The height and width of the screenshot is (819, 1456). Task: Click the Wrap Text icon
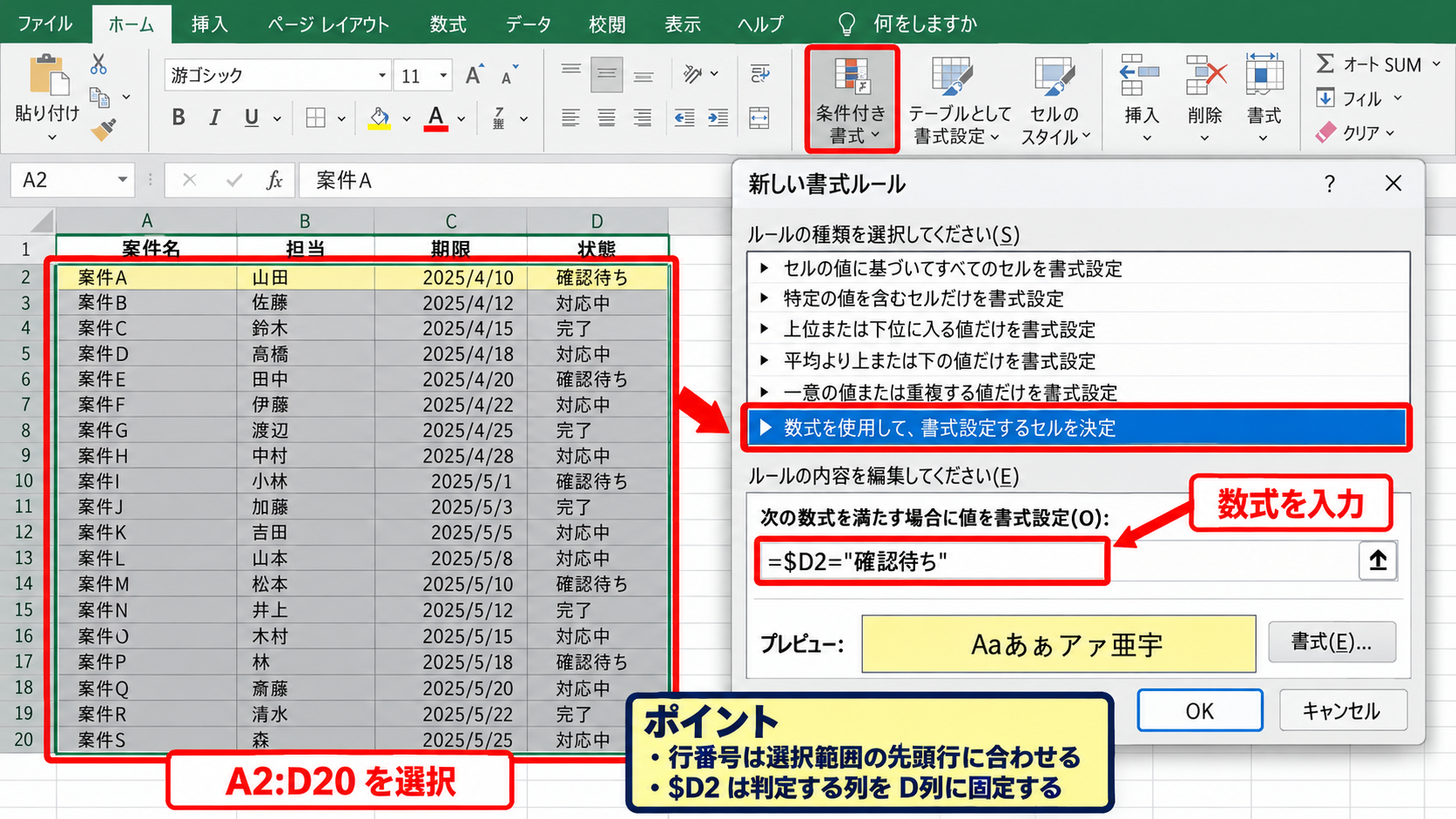(759, 74)
